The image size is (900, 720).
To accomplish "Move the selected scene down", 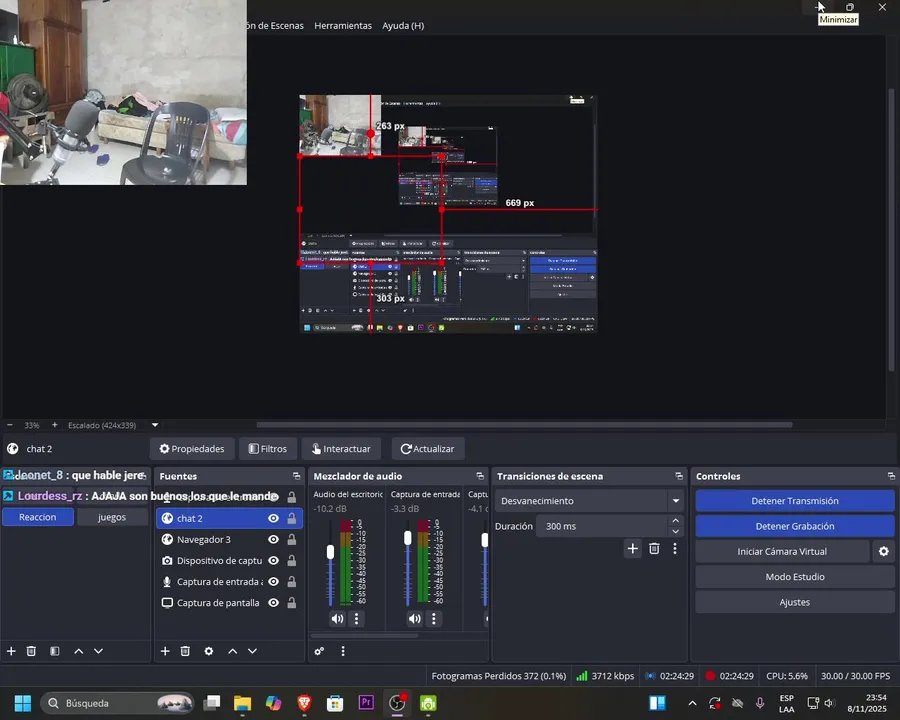I will [x=99, y=651].
